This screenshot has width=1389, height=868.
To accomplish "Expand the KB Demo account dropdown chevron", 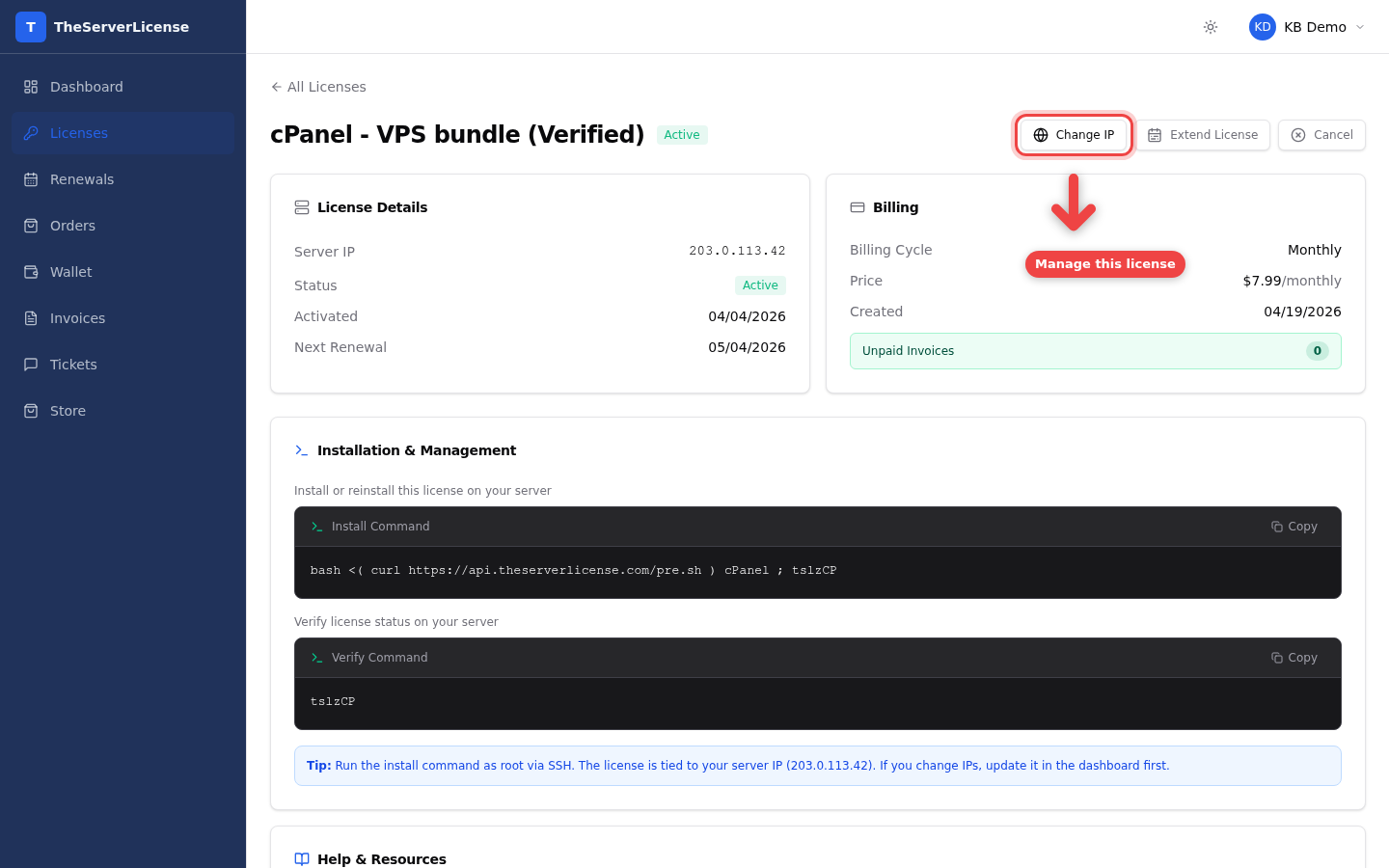I will tap(1360, 27).
